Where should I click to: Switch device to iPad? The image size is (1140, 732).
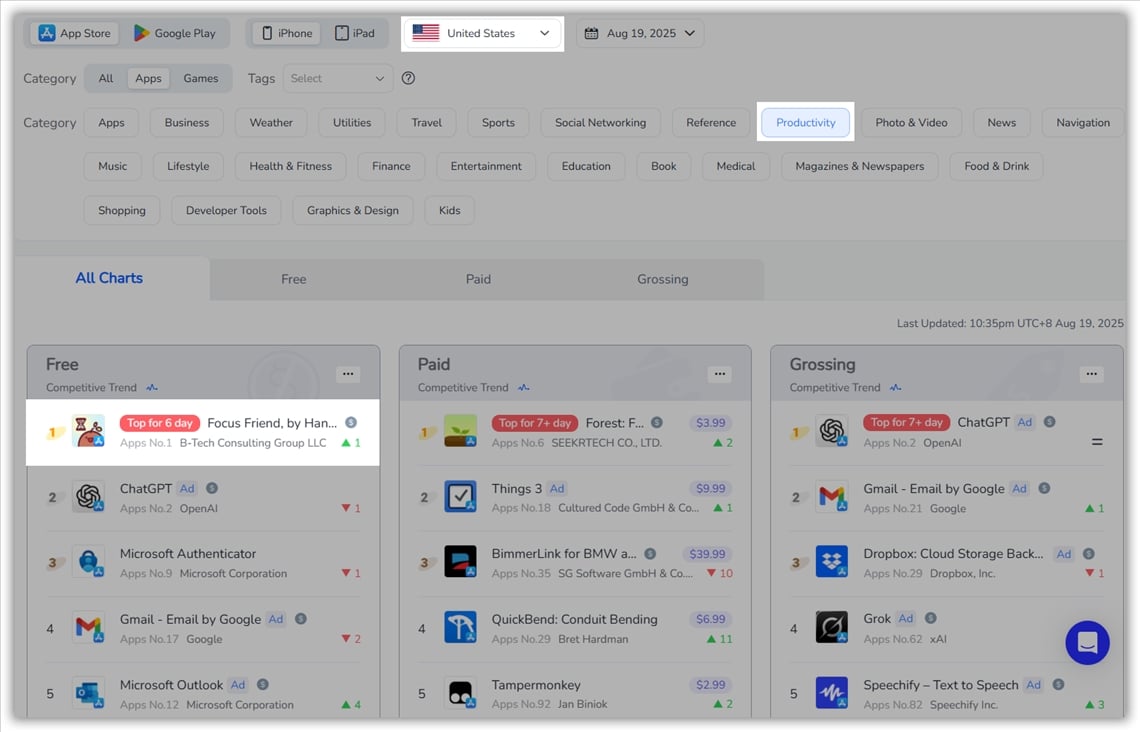point(355,33)
